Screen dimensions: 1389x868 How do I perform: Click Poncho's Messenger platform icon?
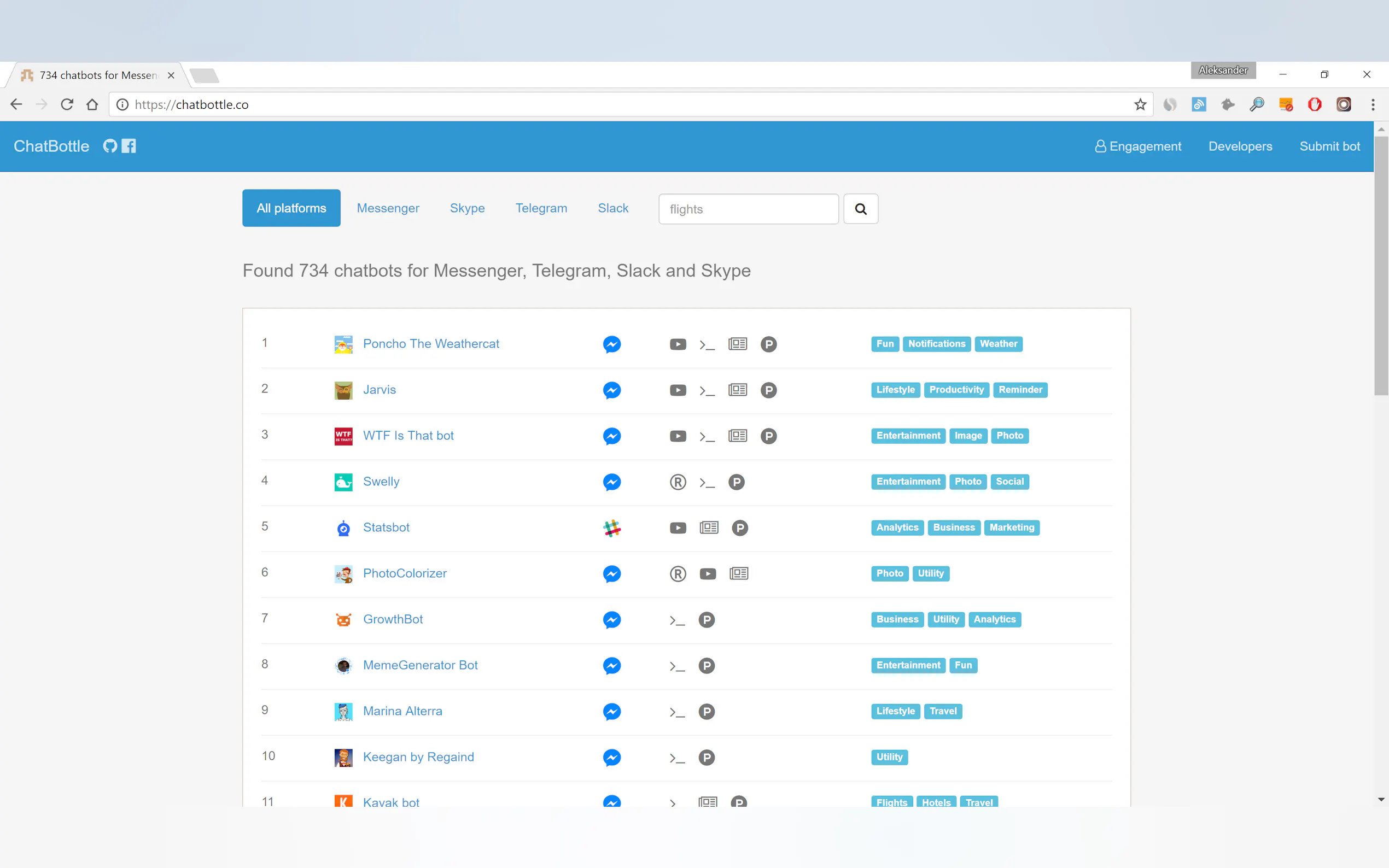[x=611, y=344]
